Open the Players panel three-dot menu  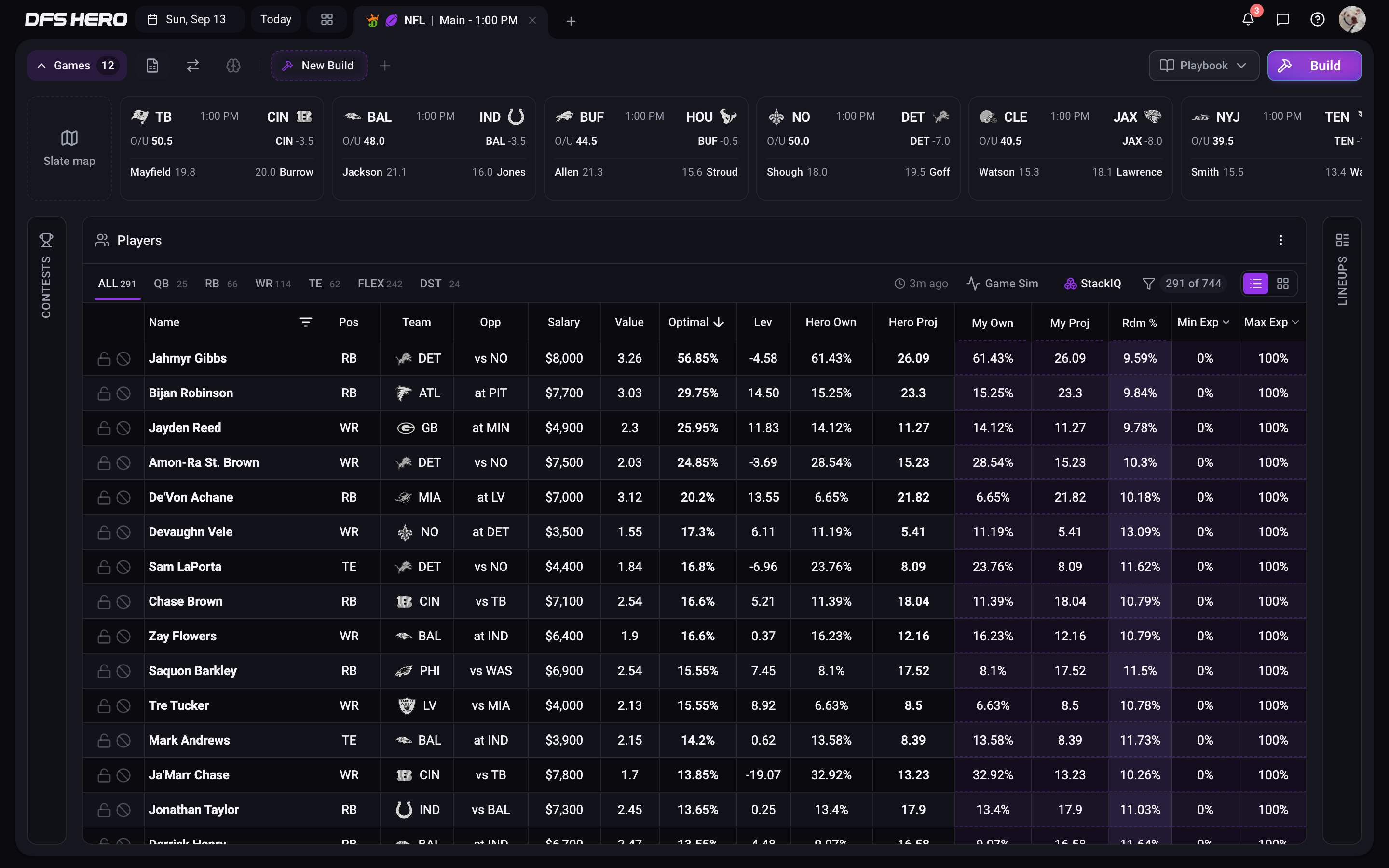pos(1280,240)
